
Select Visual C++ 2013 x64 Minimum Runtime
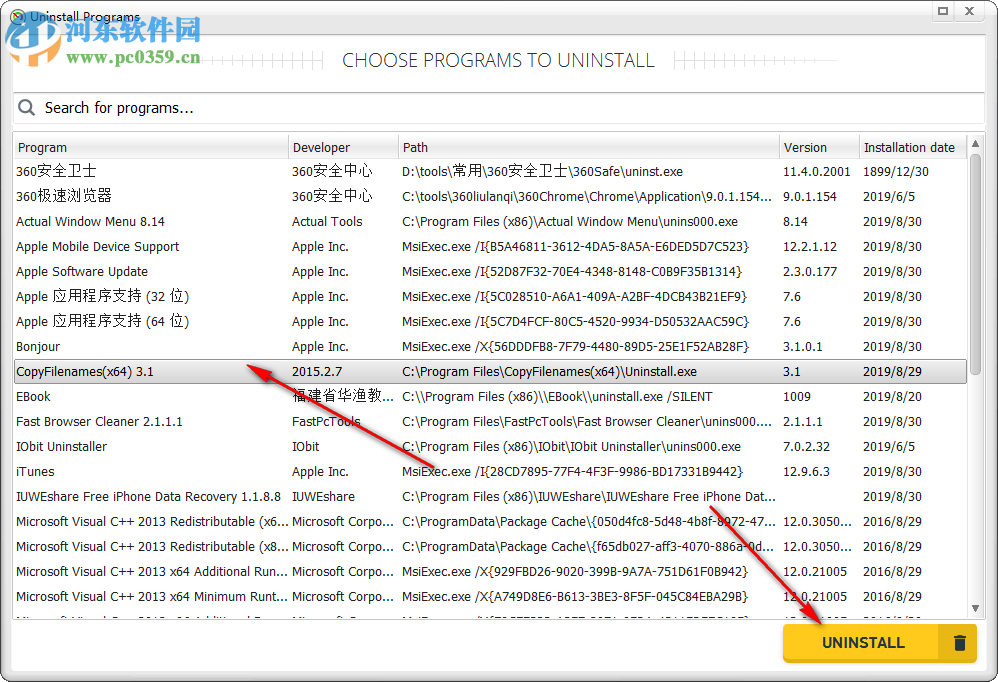[x=490, y=597]
